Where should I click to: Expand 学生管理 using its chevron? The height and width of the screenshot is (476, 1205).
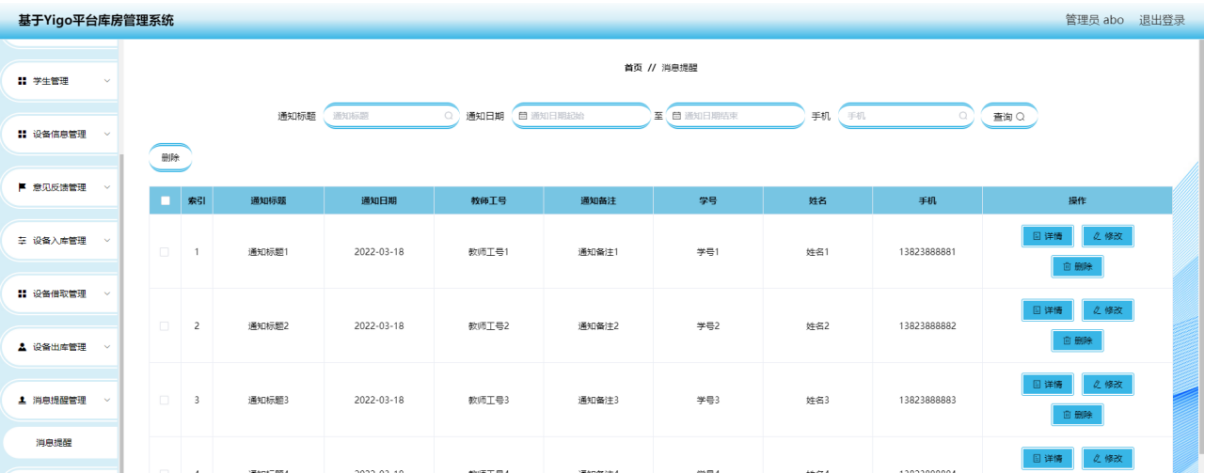click(x=107, y=81)
